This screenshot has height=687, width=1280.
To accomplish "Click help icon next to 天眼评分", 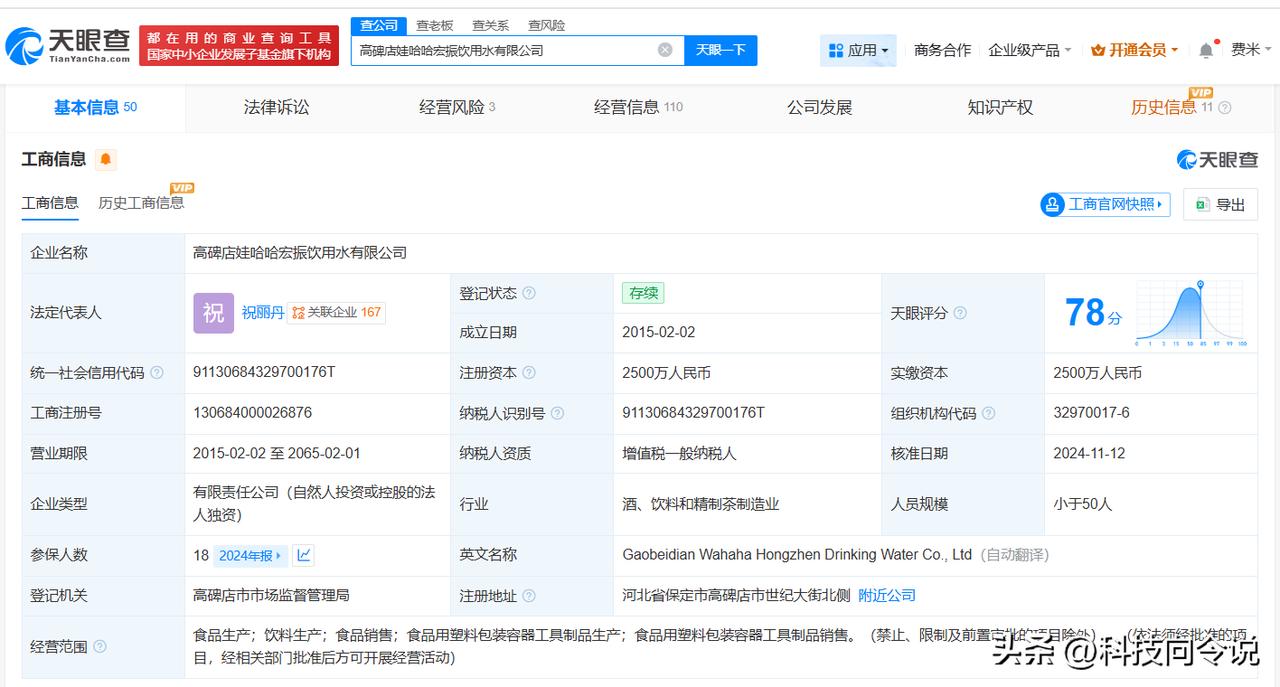I will click(960, 313).
